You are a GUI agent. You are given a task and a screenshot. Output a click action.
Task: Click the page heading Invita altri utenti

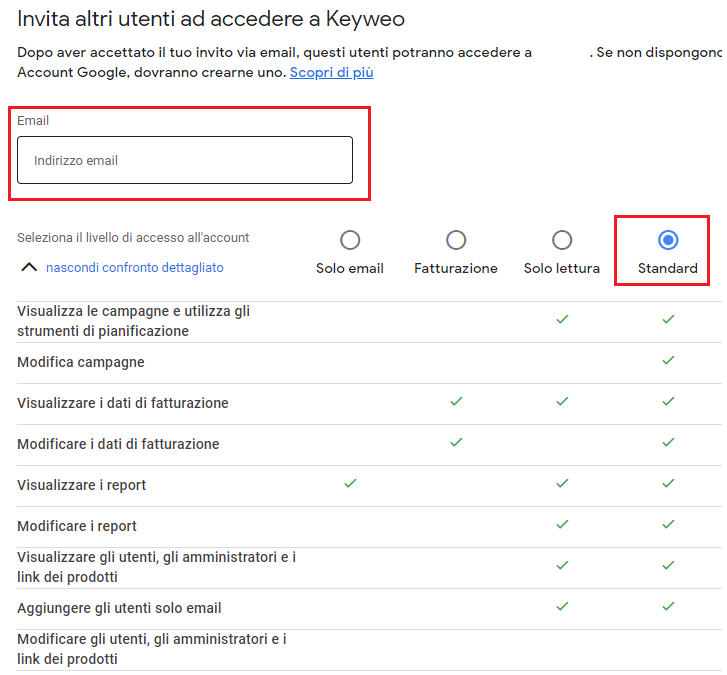click(x=211, y=19)
